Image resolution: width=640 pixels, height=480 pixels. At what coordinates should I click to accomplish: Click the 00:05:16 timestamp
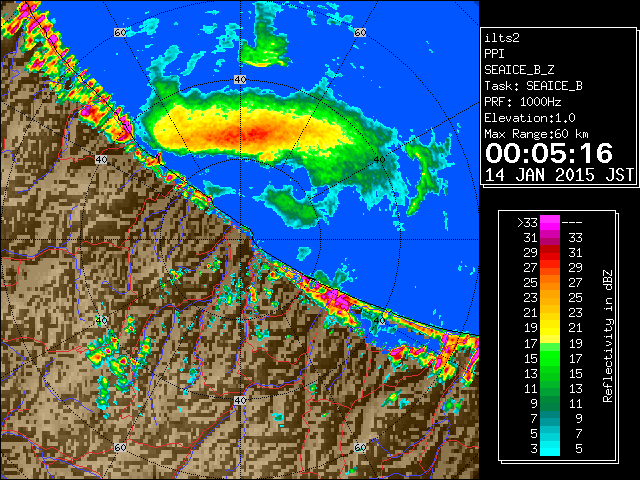549,153
